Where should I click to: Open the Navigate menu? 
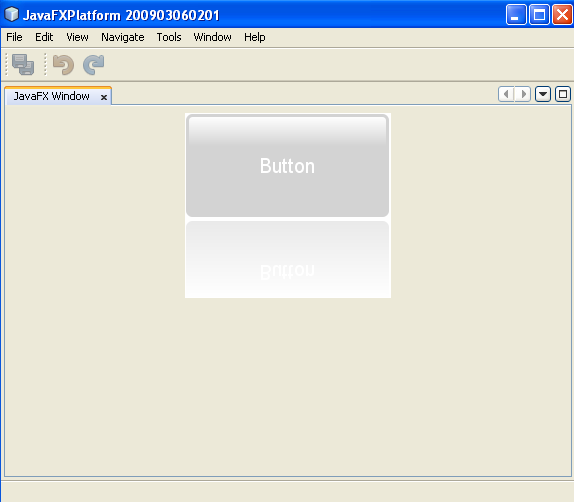point(123,37)
